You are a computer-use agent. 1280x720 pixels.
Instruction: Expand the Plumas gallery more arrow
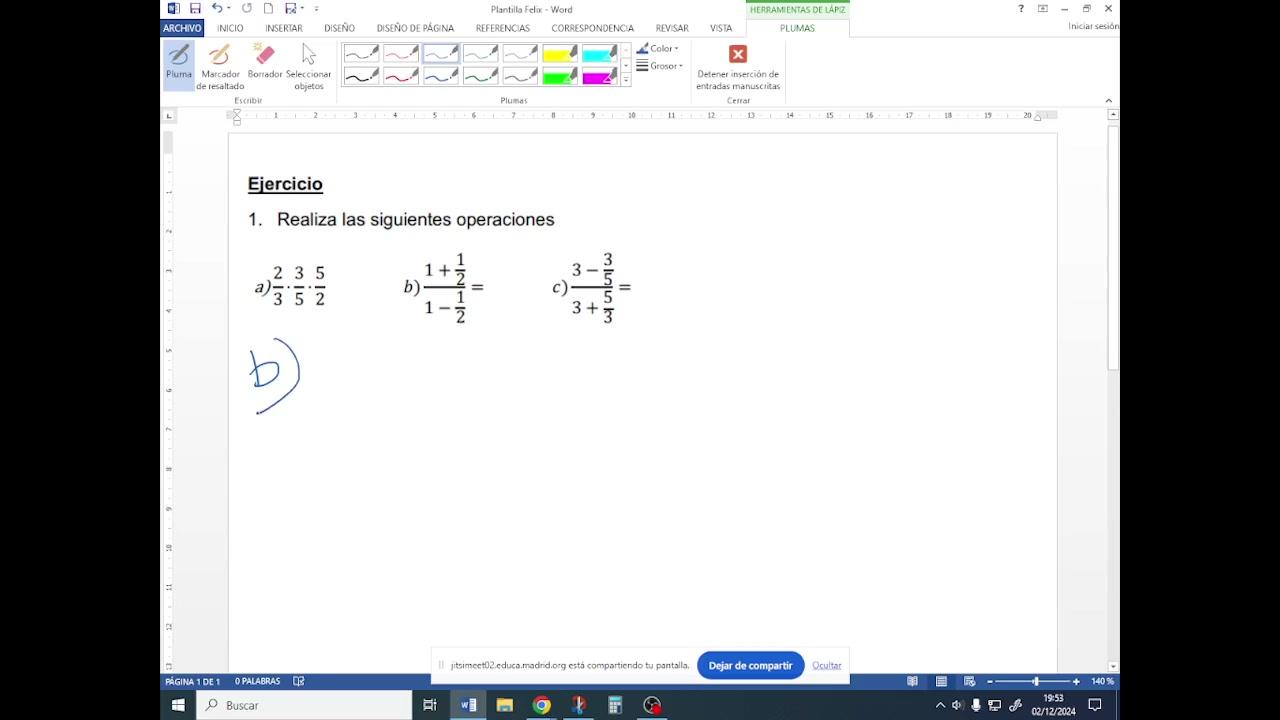click(626, 80)
